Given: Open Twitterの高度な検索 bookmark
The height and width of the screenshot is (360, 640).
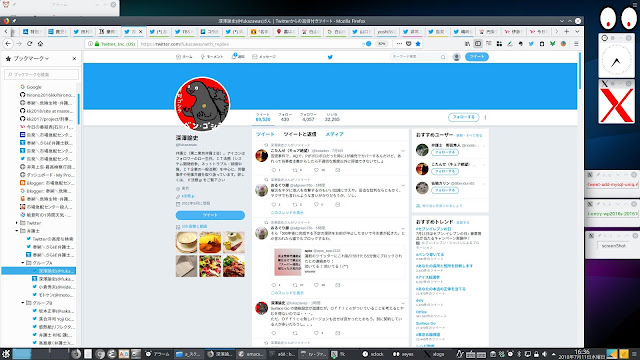Looking at the screenshot, I should (x=50, y=239).
